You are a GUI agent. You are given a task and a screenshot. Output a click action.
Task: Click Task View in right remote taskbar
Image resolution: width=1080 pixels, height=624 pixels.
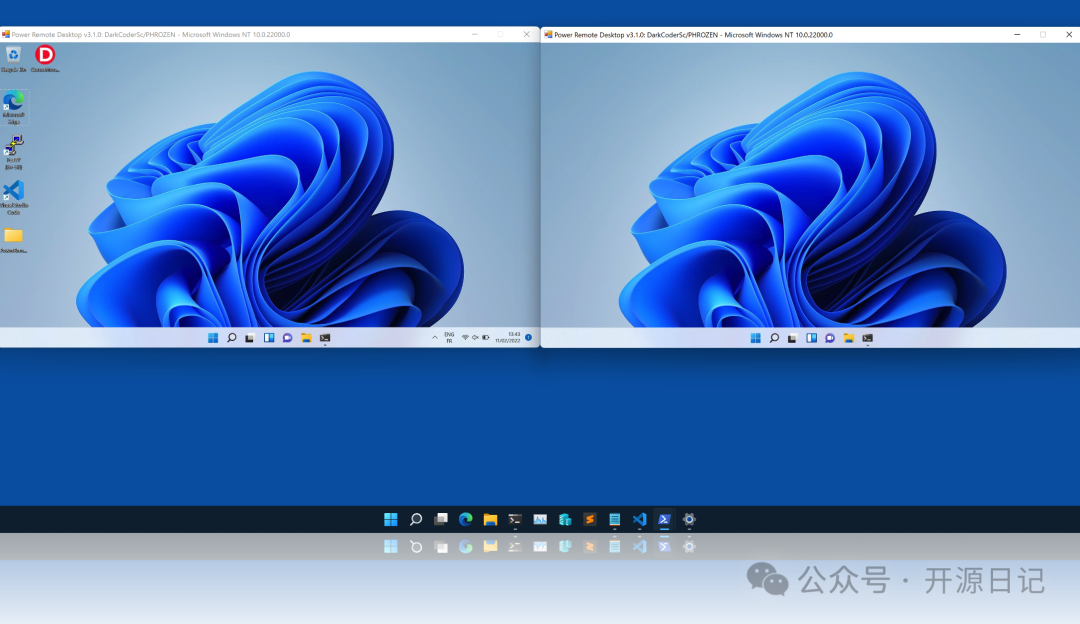[x=792, y=338]
